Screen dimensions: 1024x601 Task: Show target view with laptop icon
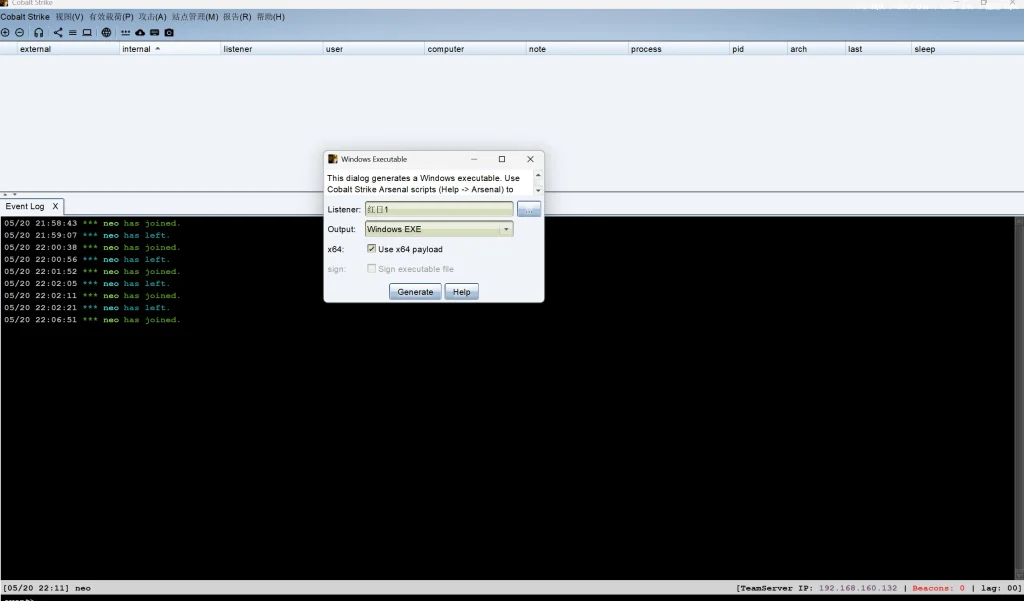pos(87,33)
